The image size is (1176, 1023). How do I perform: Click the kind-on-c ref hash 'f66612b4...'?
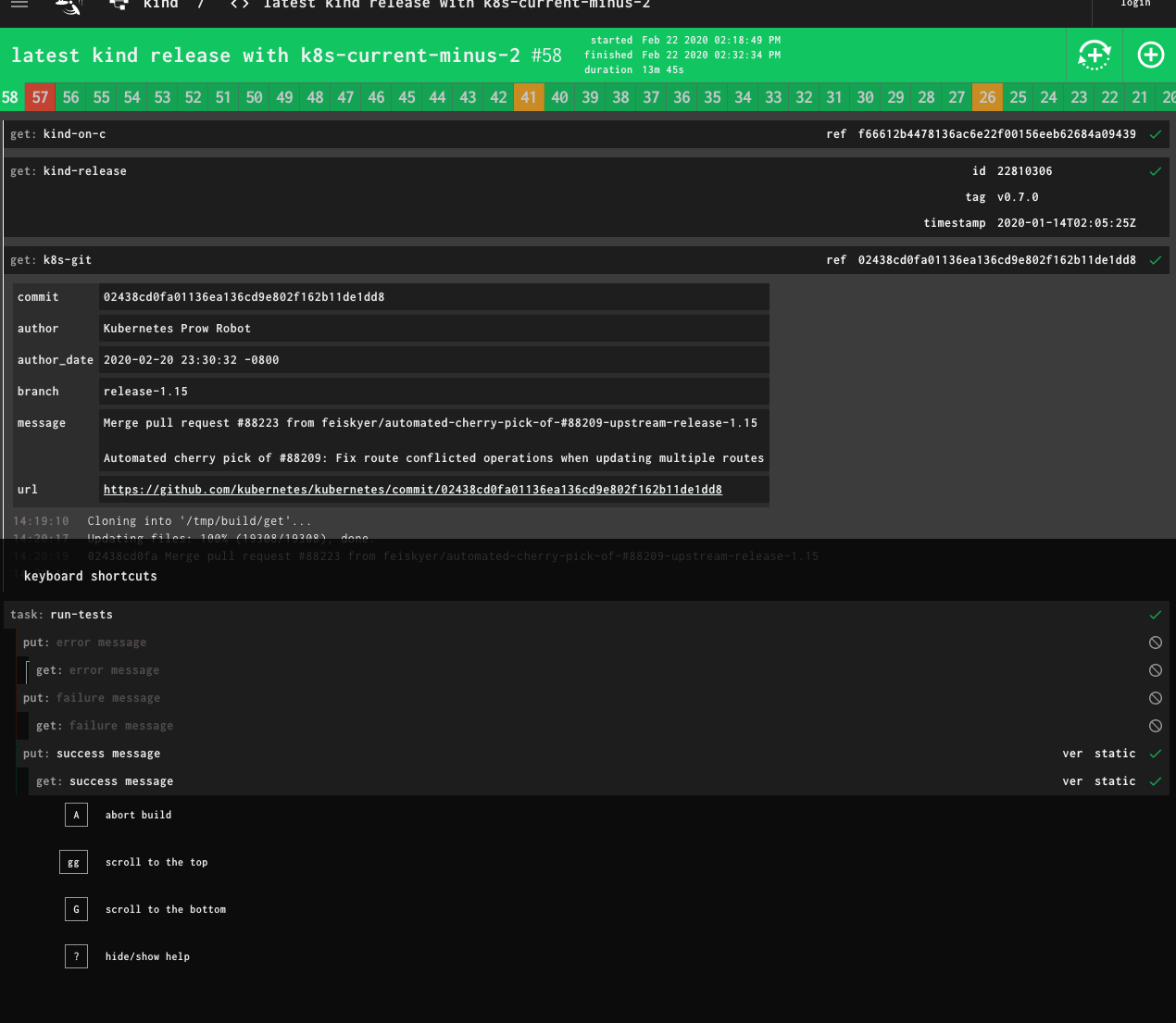pos(996,134)
